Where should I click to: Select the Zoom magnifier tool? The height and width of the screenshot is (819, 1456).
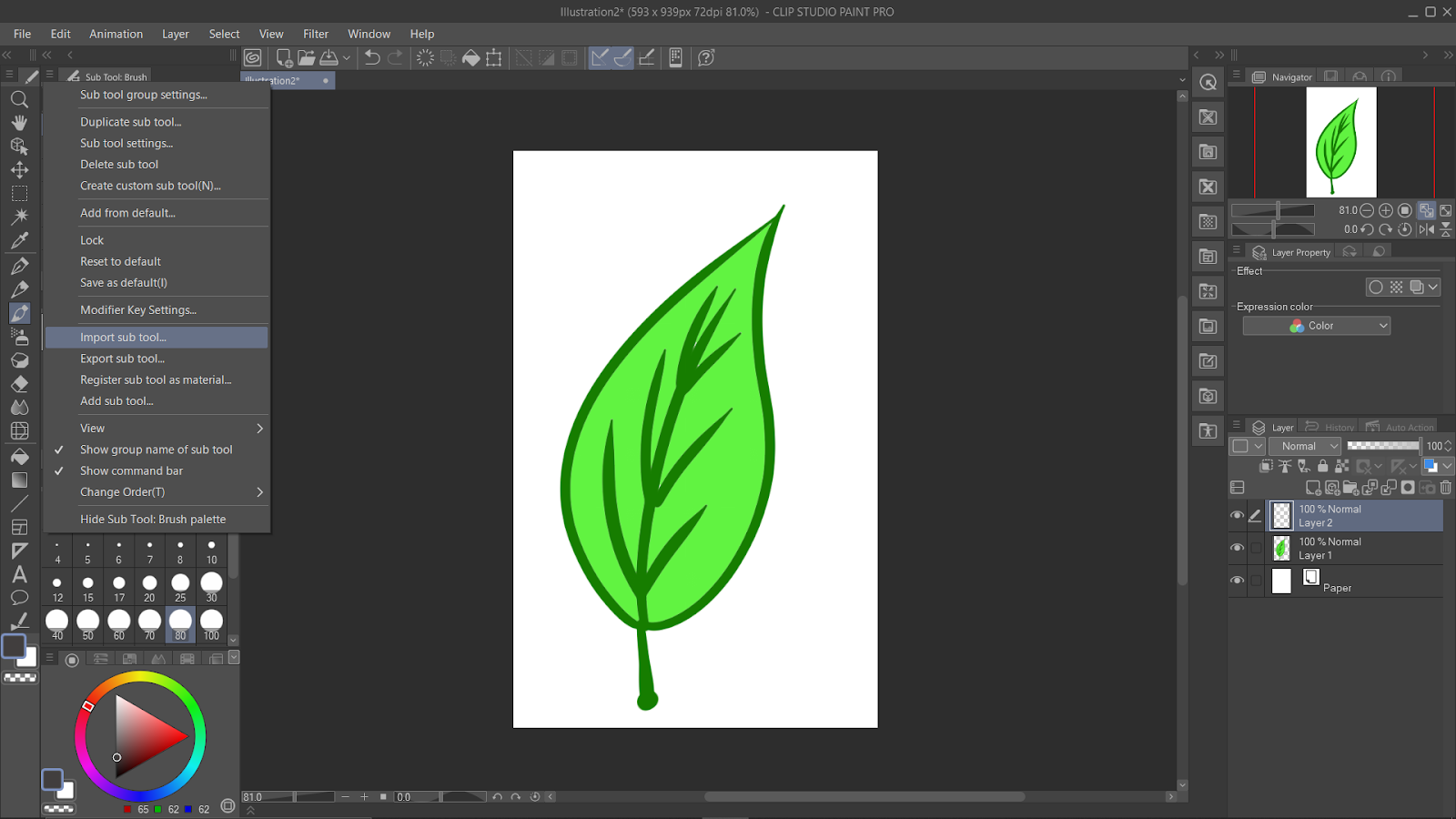click(19, 99)
